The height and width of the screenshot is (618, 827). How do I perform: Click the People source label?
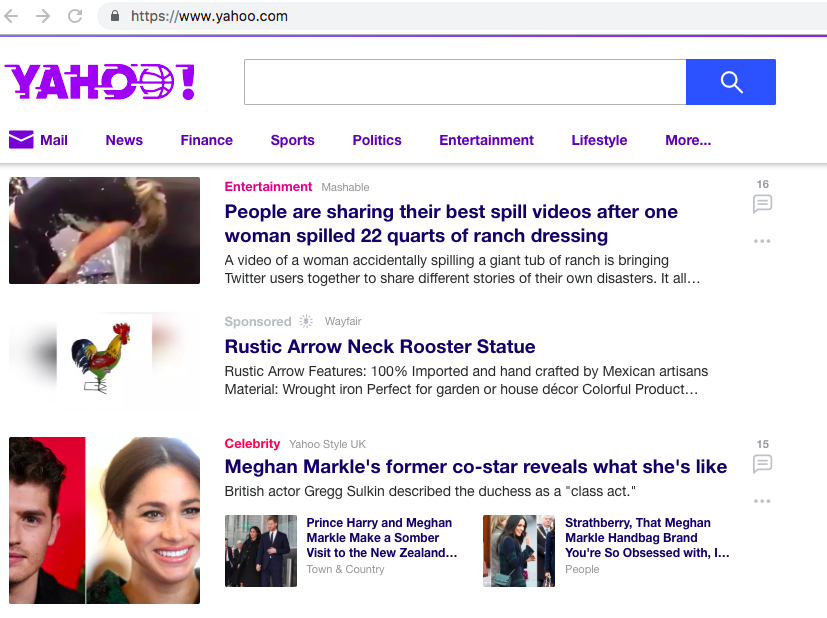(582, 569)
